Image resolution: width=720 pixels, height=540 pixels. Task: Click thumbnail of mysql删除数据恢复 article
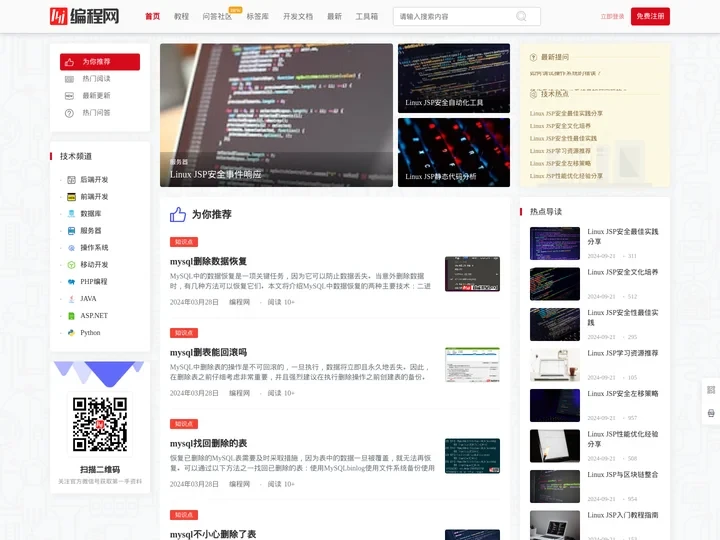[x=472, y=274]
